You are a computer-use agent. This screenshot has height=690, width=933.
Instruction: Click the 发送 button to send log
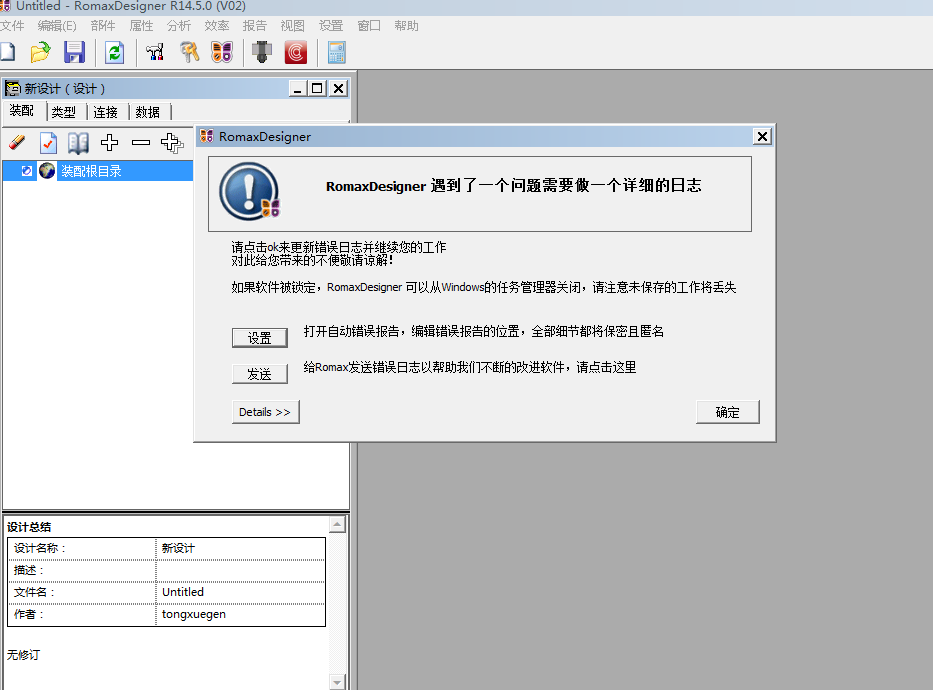(x=259, y=374)
